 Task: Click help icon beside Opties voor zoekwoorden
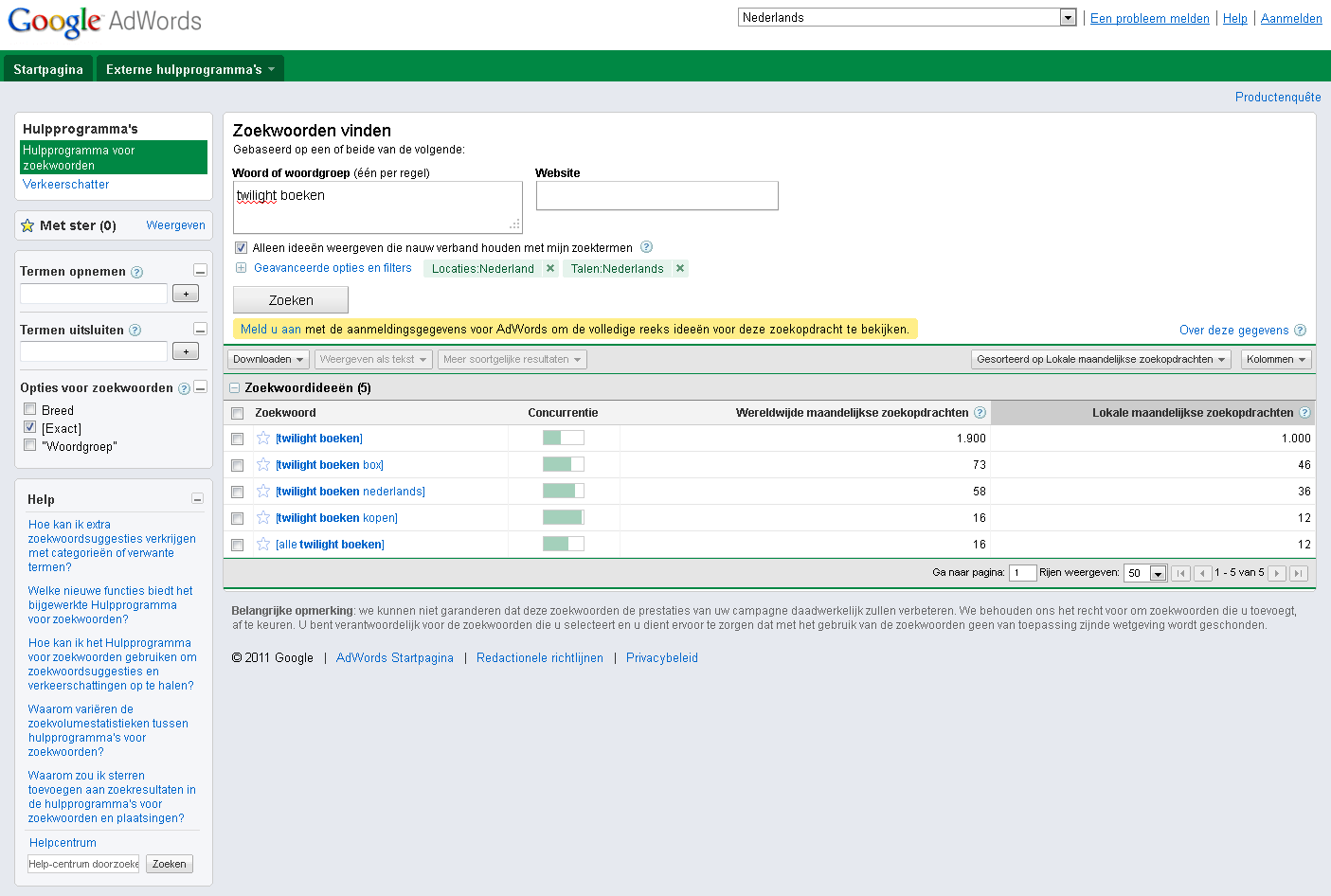184,388
